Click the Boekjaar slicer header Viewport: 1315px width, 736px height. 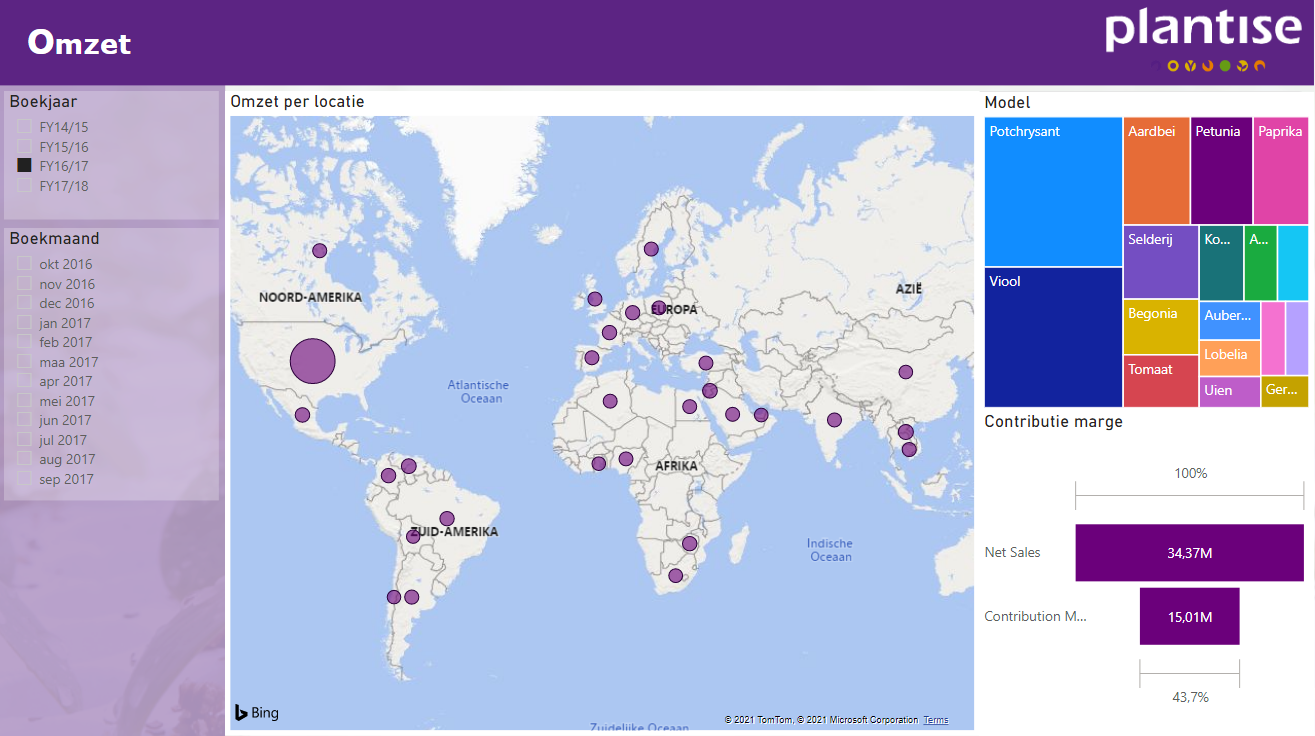43,101
